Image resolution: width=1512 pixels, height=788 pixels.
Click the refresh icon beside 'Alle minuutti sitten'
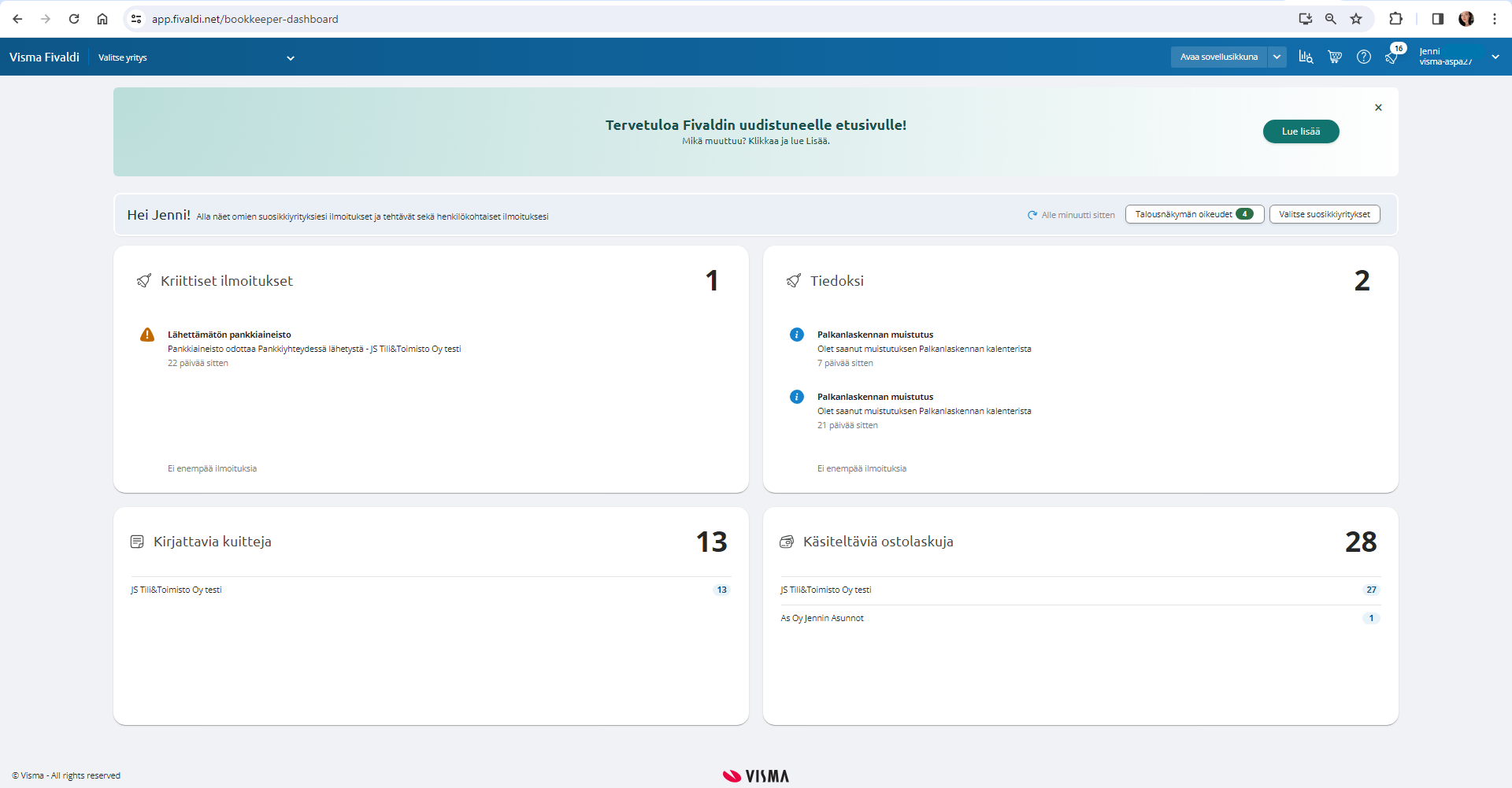click(1032, 215)
